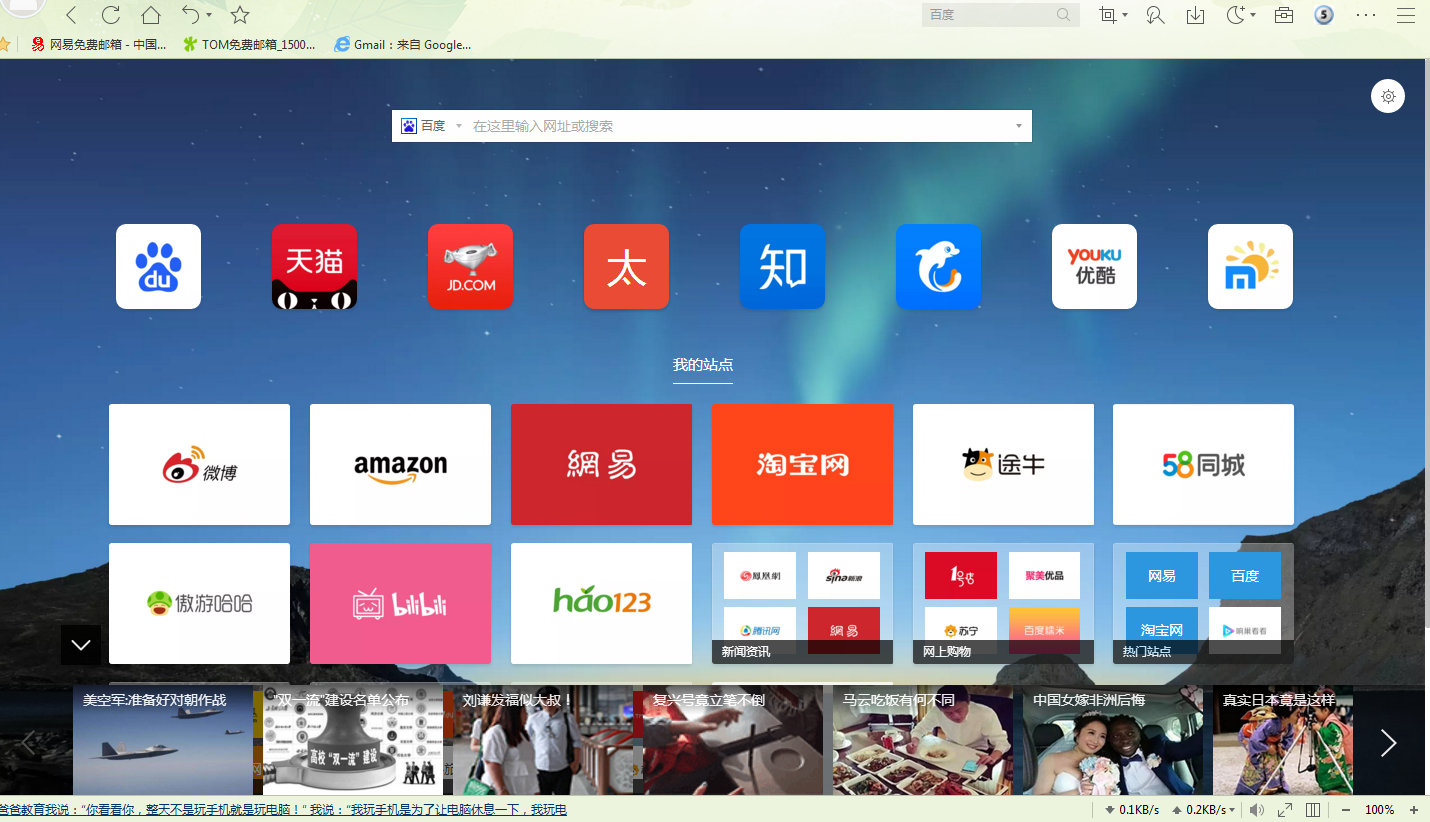Open the Youku 优酷 icon
Screen dimensions: 1430x822
(1094, 266)
